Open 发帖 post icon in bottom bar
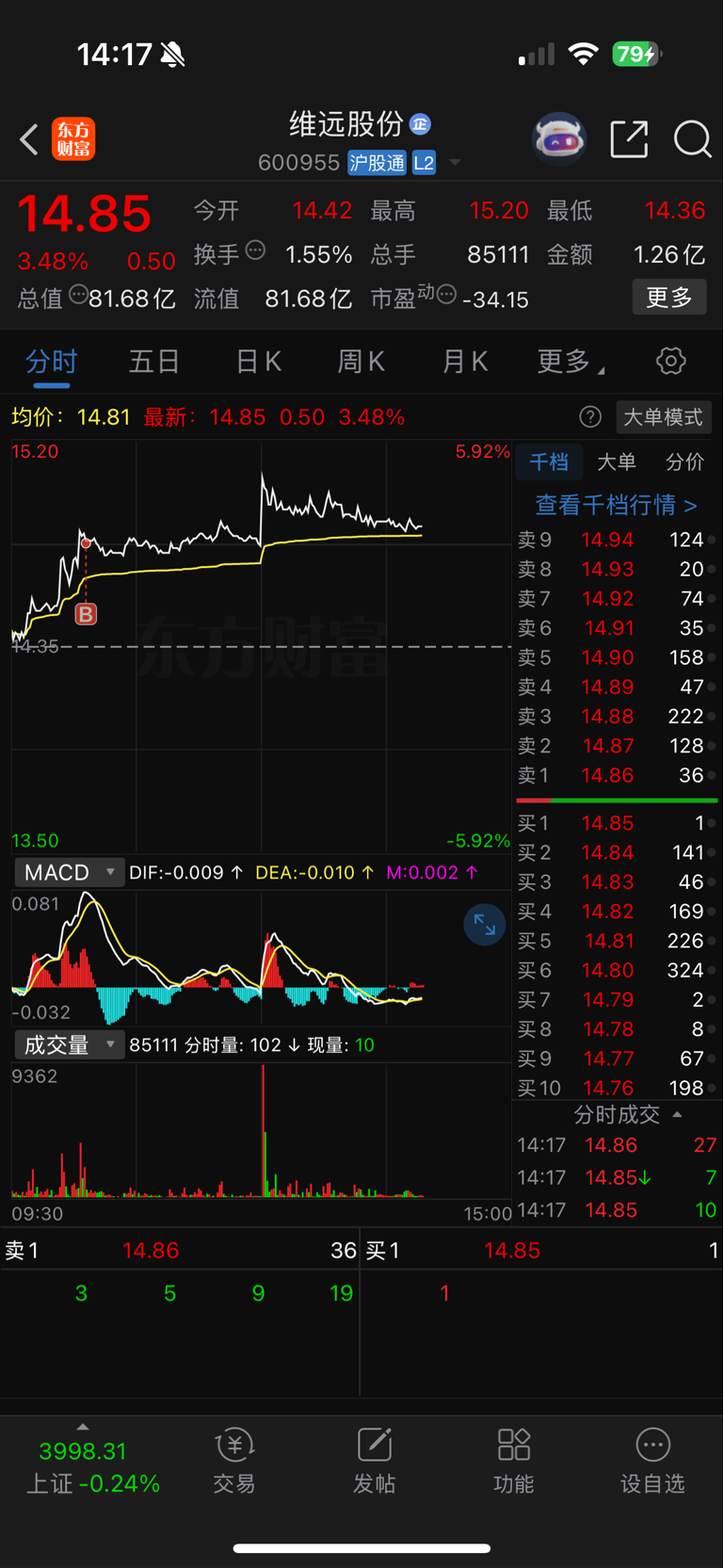724x1568 pixels. 374,1461
